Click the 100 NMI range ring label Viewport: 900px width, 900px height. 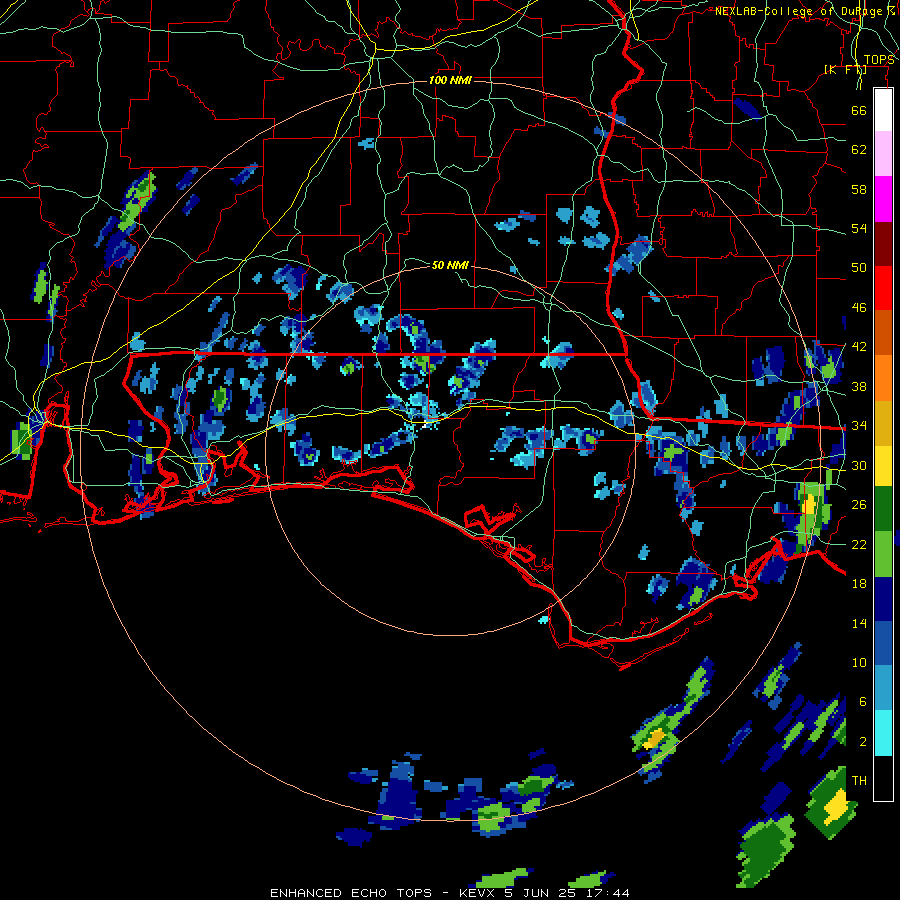[450, 80]
